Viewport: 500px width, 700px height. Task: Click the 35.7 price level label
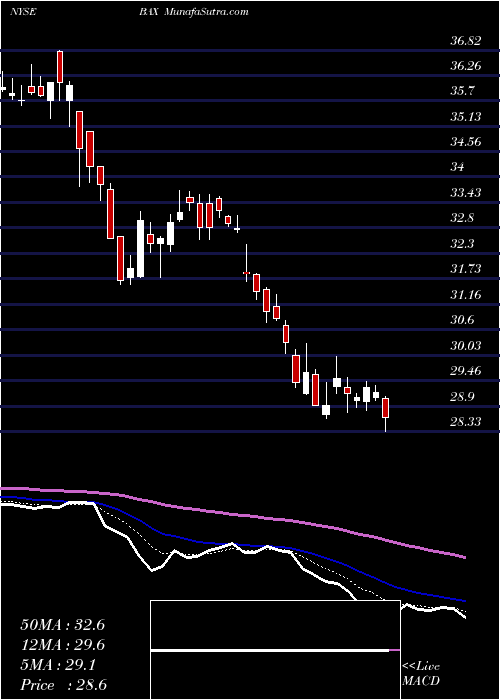(x=462, y=92)
